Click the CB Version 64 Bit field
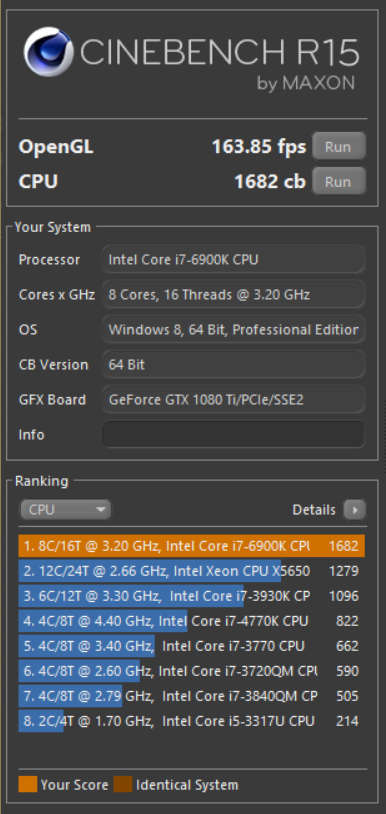 pyautogui.click(x=233, y=364)
